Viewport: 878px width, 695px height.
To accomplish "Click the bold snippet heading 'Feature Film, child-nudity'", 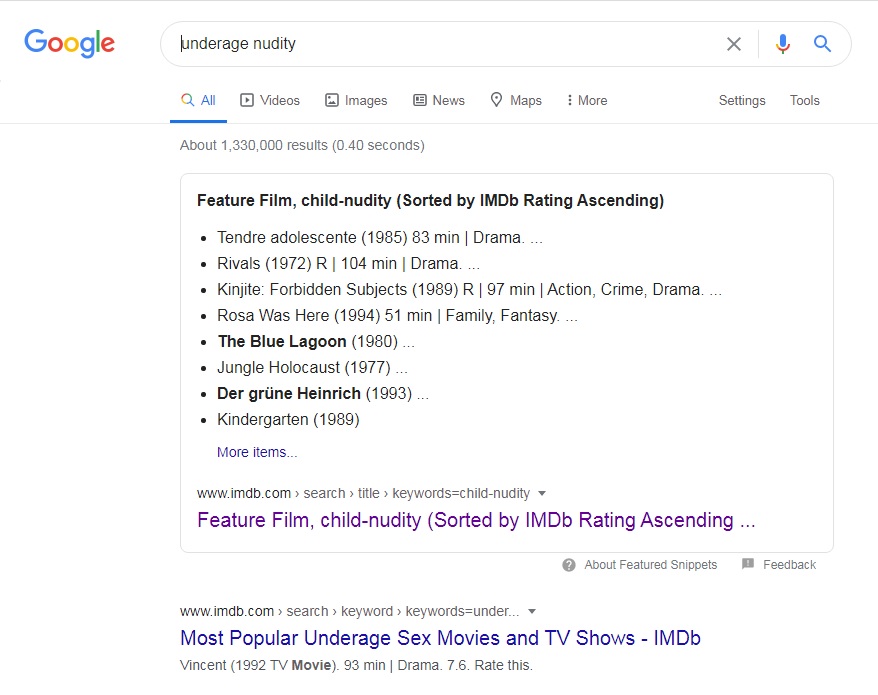I will 430,200.
